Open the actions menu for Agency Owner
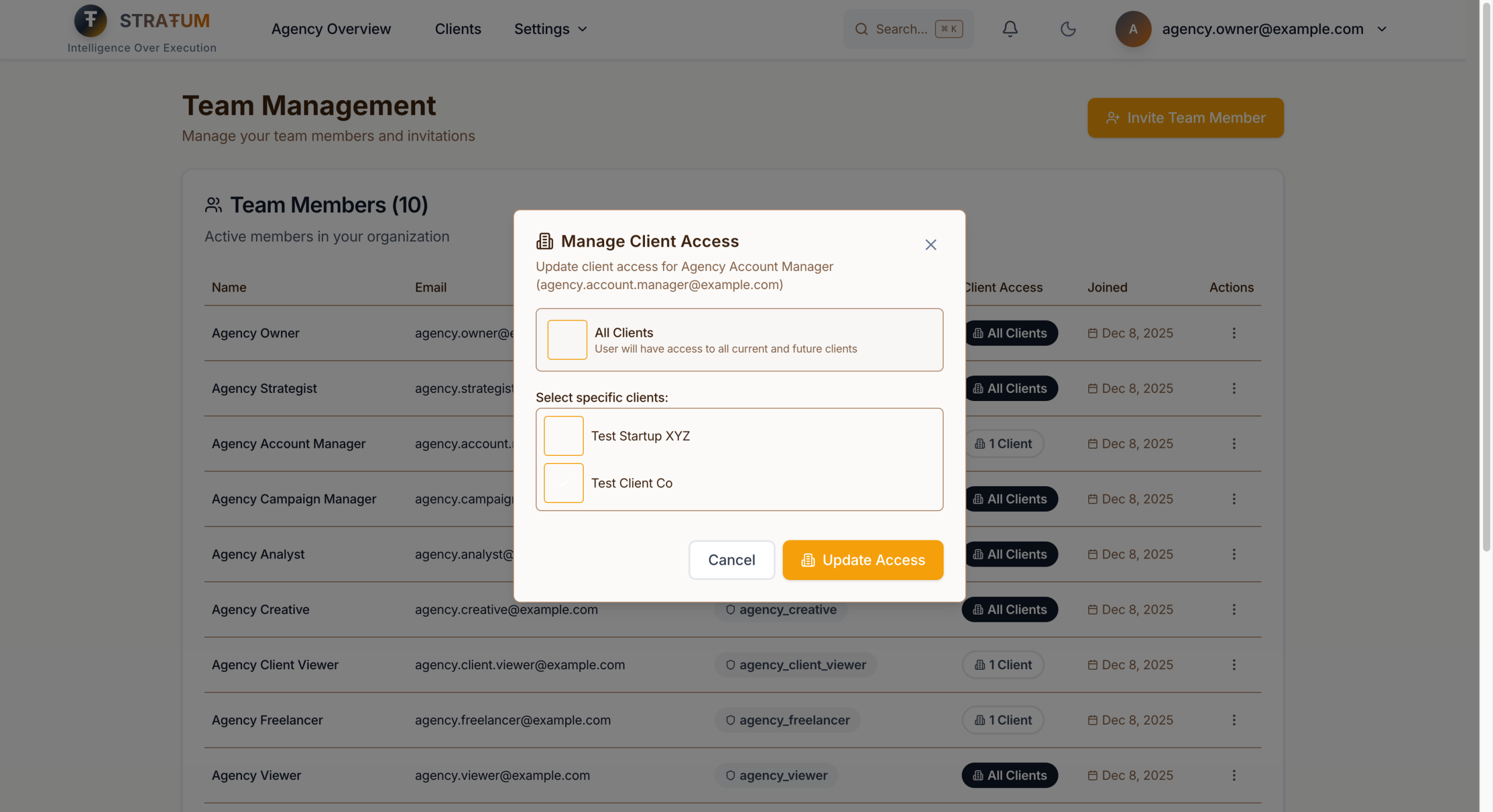The height and width of the screenshot is (812, 1493). point(1233,333)
